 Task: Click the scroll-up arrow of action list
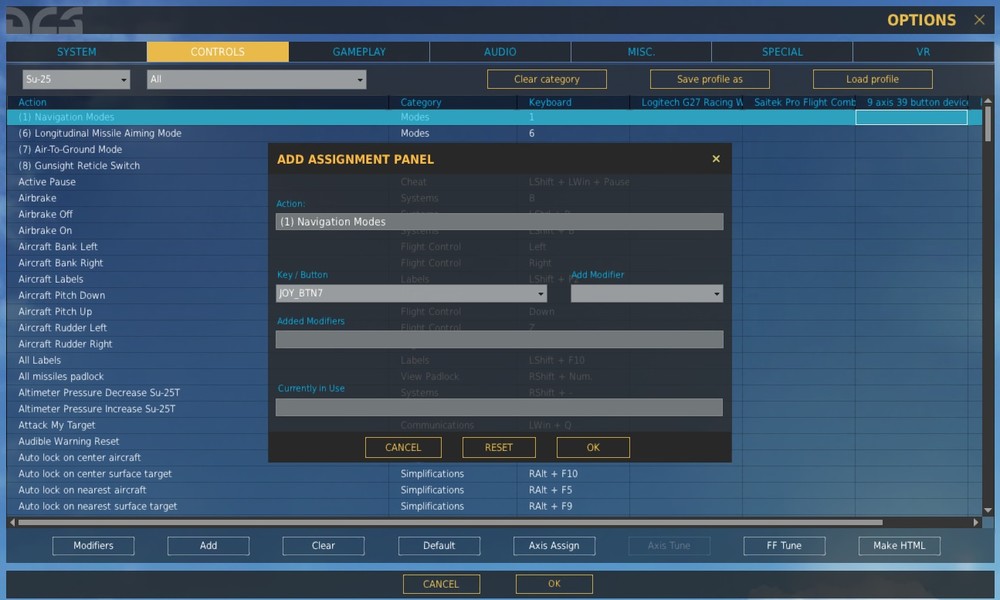[x=988, y=101]
